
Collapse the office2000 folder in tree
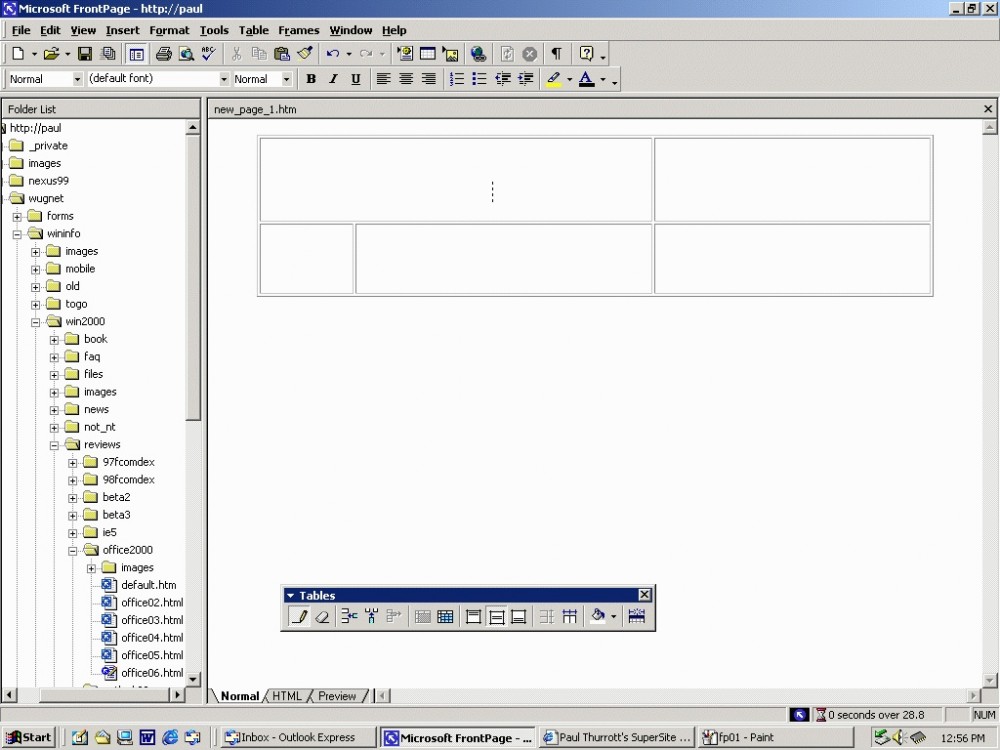click(73, 550)
